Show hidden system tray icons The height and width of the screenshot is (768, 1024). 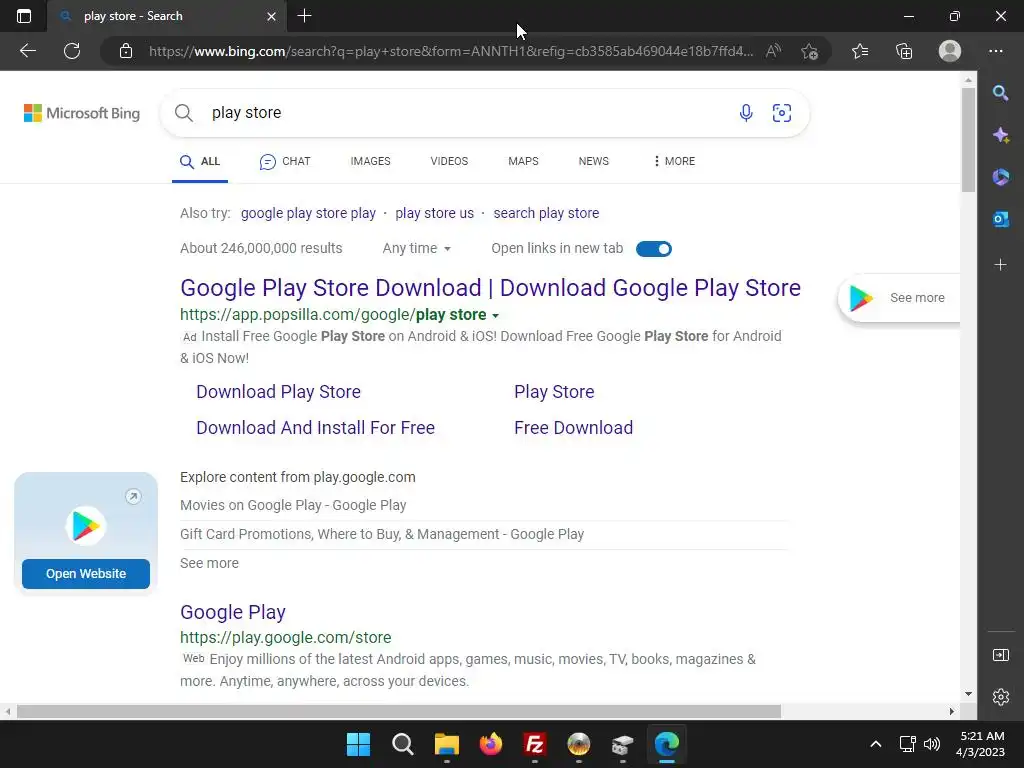(x=876, y=744)
